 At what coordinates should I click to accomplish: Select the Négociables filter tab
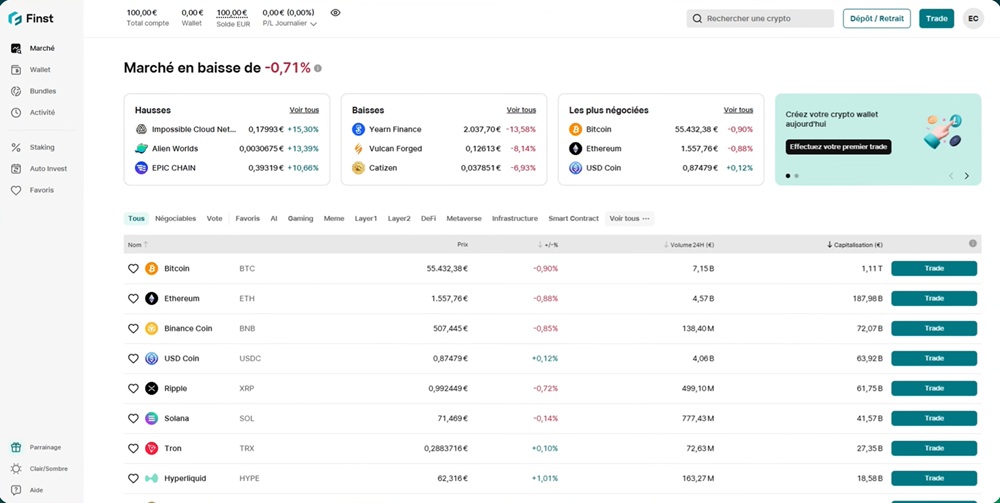[175, 219]
